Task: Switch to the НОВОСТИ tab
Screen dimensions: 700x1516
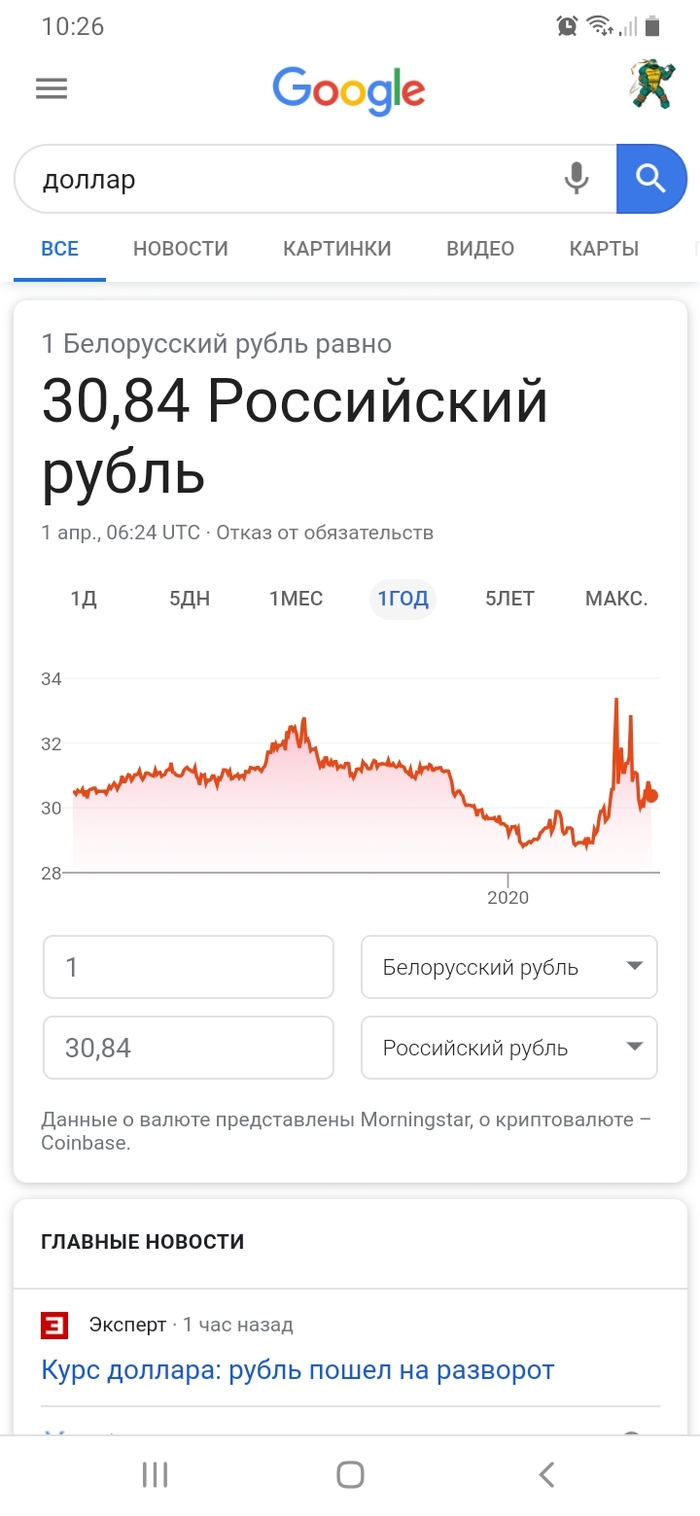Action: 180,248
